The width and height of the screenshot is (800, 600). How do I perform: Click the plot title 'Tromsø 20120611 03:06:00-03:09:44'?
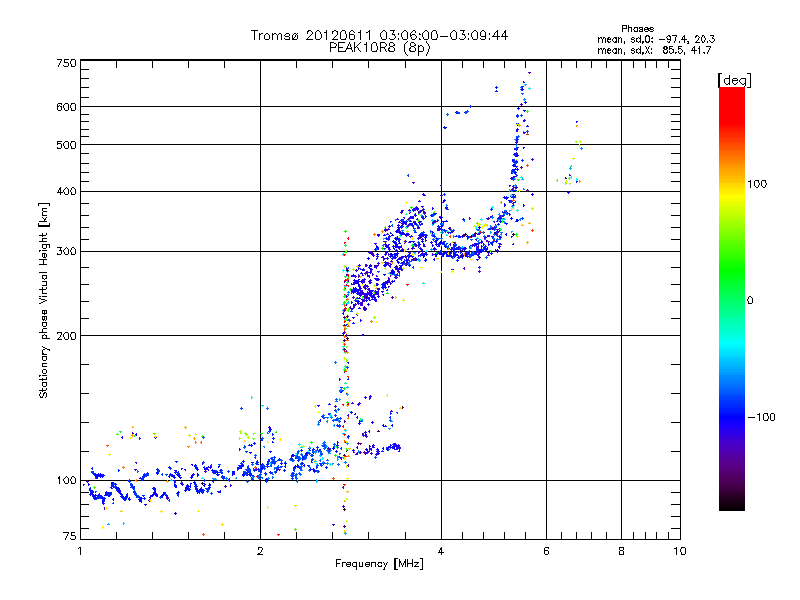click(x=379, y=35)
